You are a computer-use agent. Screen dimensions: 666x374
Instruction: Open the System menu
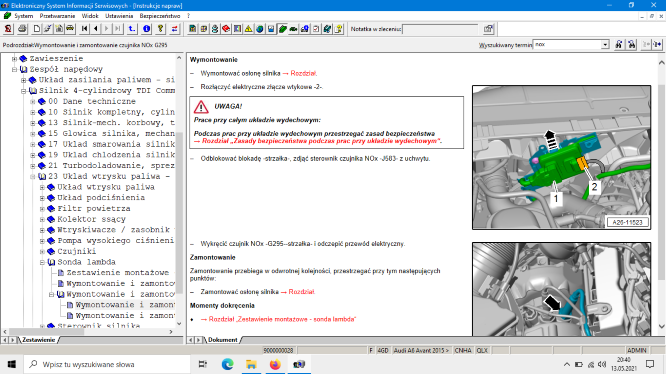[23, 16]
